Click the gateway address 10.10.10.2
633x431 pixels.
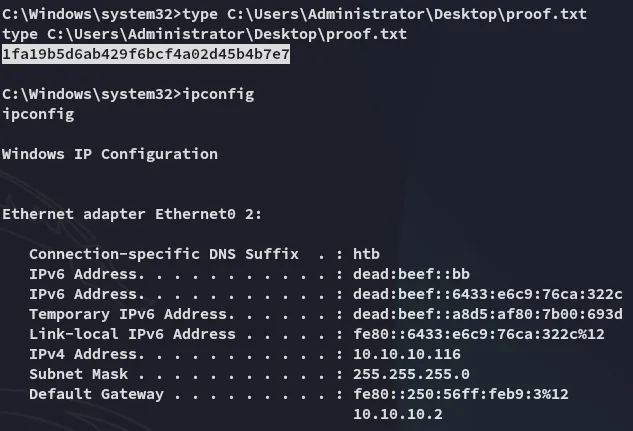pos(396,414)
